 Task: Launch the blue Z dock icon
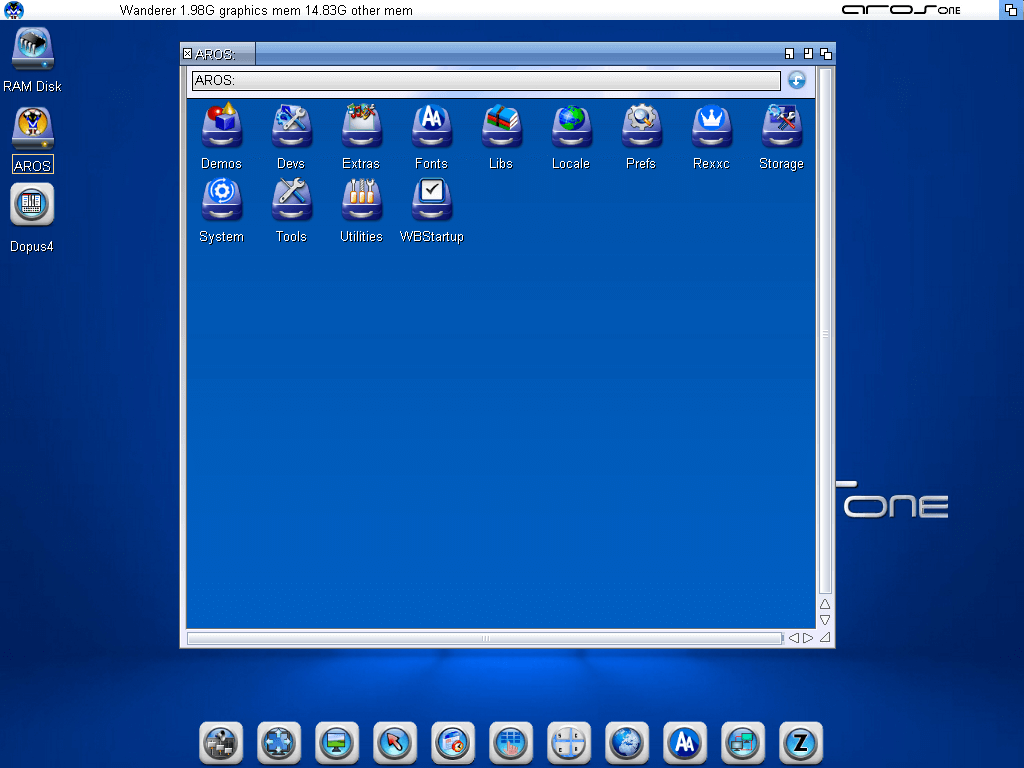tap(801, 743)
